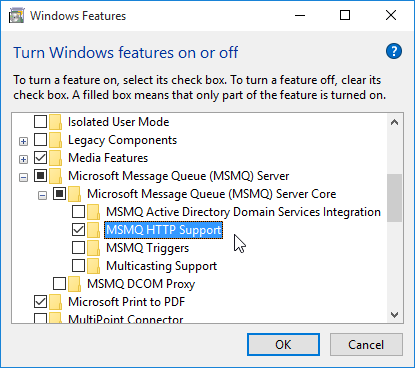The image size is (415, 368).
Task: Collapse the Microsoft Message Queue (MSMQ) Server node
Action: 23,177
